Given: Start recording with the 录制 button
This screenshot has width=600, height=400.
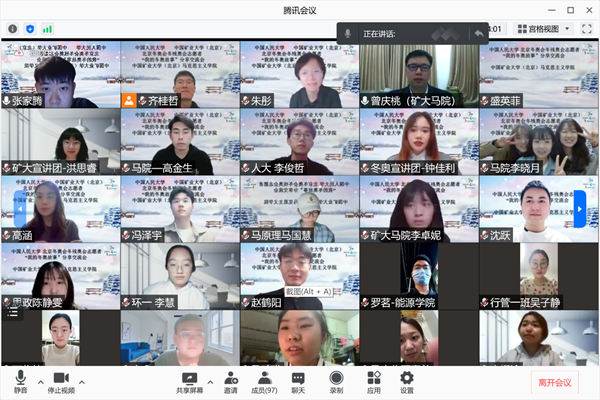Looking at the screenshot, I should point(336,381).
